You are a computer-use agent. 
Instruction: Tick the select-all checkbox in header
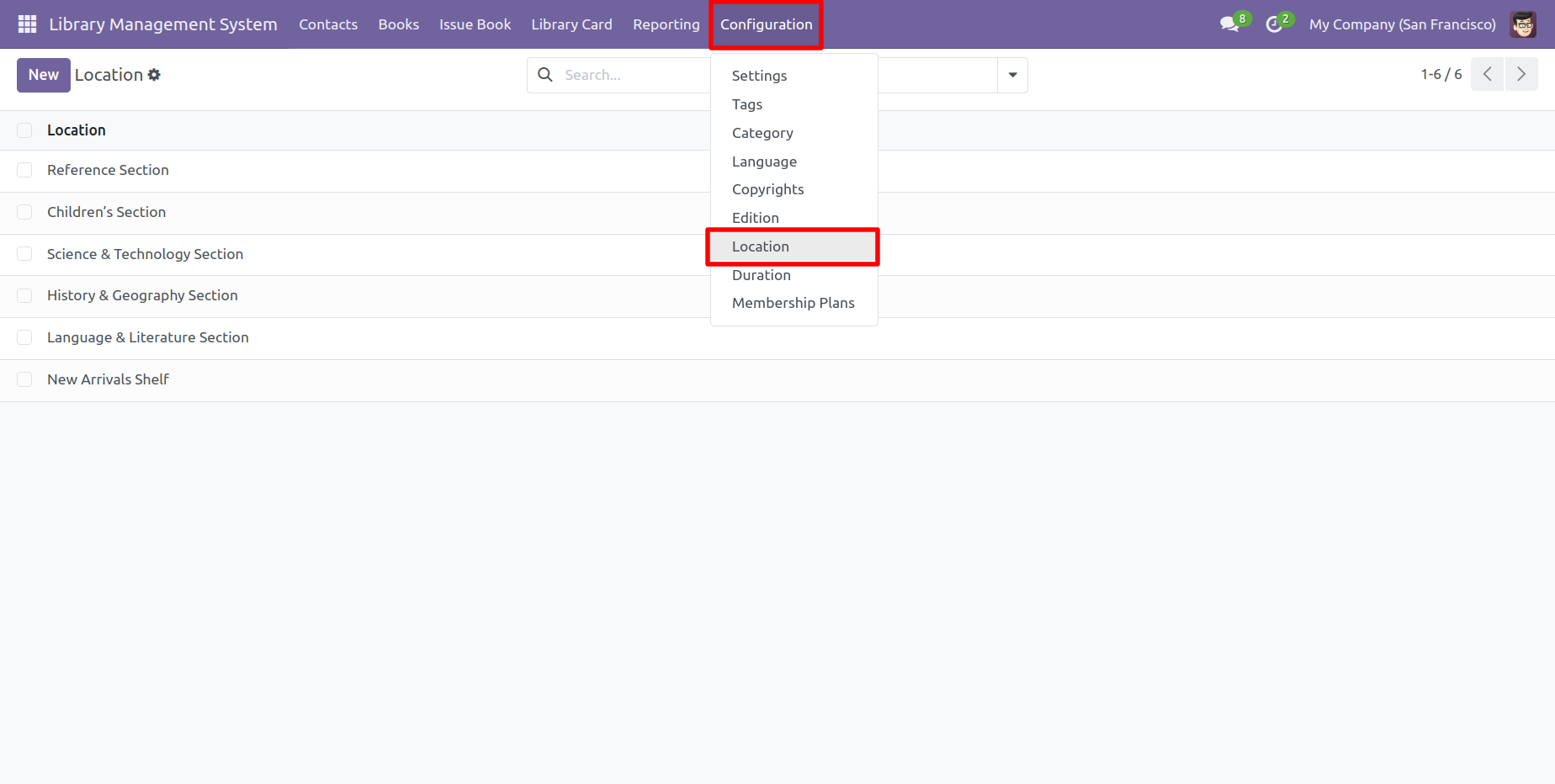coord(24,130)
